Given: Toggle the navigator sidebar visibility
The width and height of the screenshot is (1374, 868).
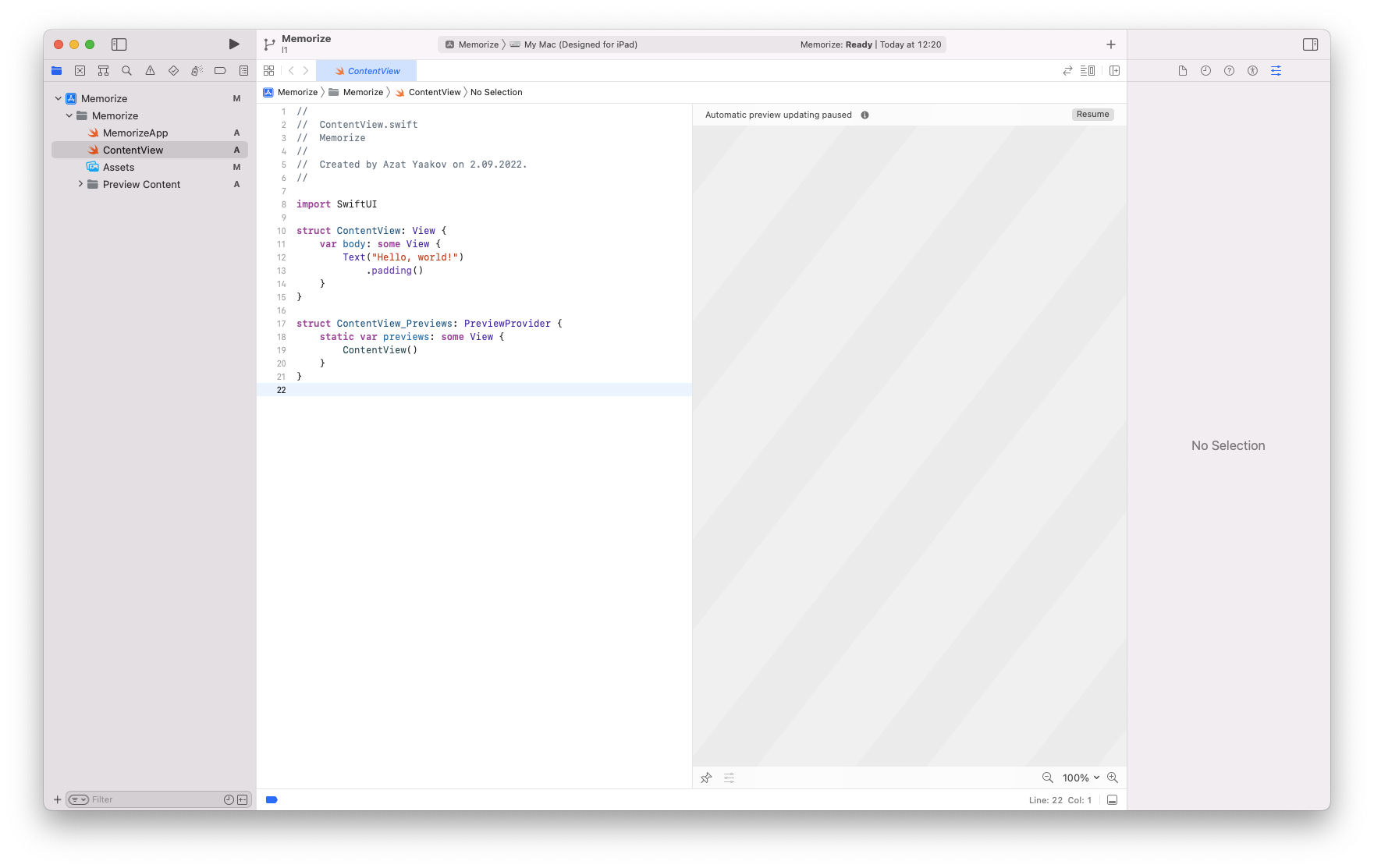Looking at the screenshot, I should pos(119,44).
